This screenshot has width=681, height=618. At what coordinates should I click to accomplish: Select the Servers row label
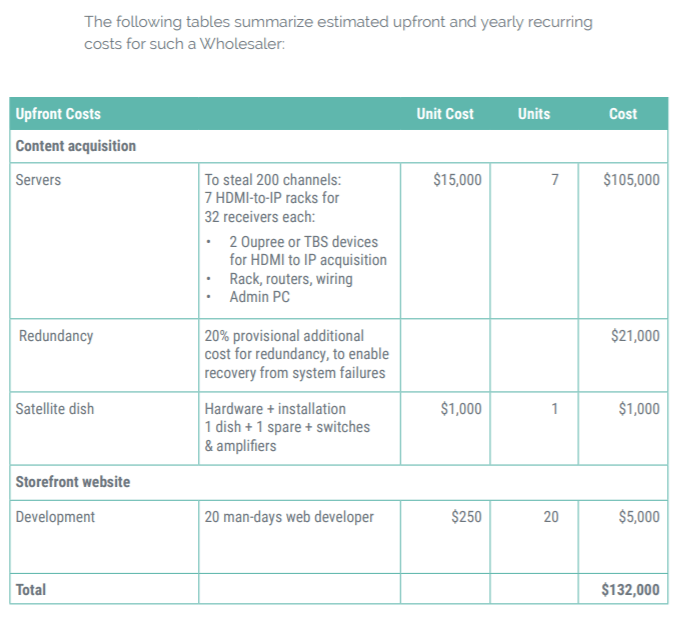click(38, 180)
